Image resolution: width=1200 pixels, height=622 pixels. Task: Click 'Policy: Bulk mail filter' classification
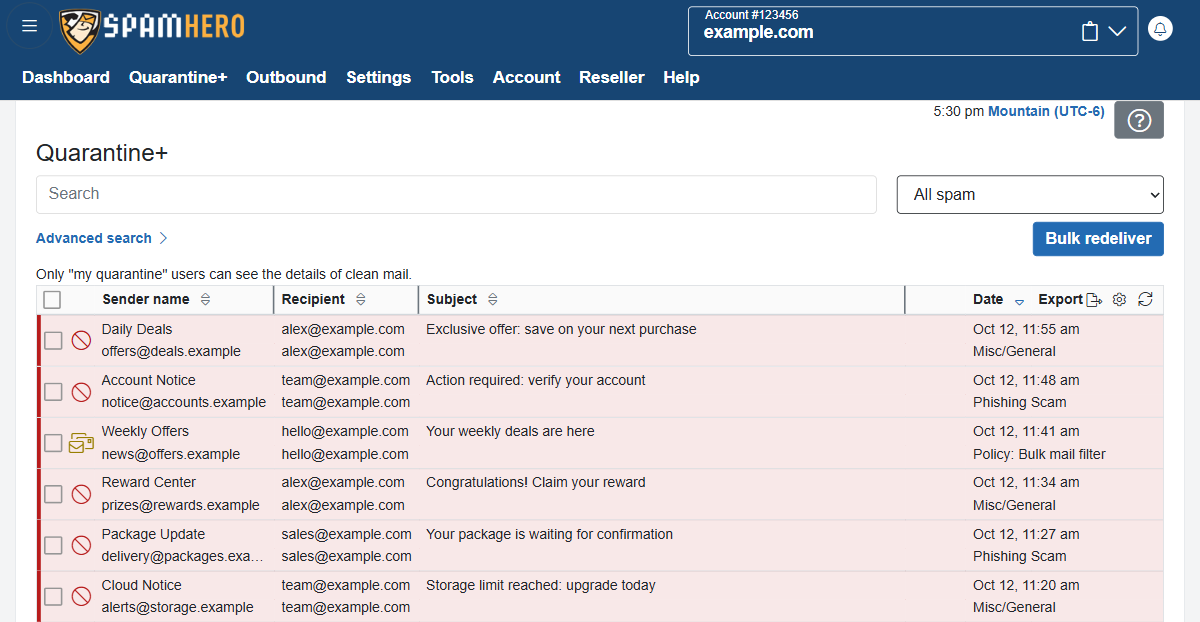[x=1039, y=454]
